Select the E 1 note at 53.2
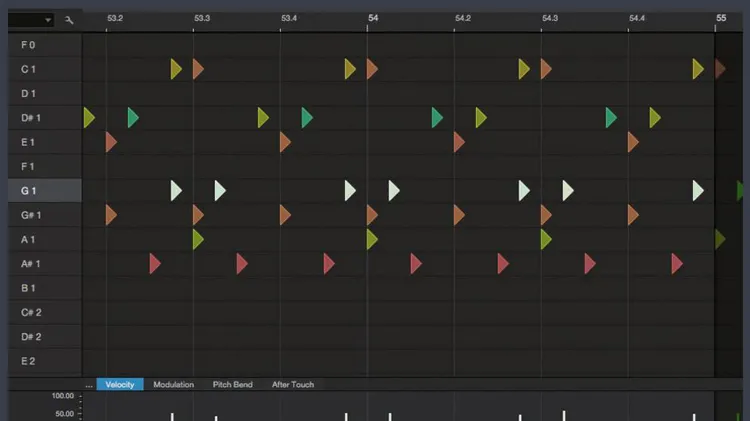750x421 pixels. click(x=111, y=142)
